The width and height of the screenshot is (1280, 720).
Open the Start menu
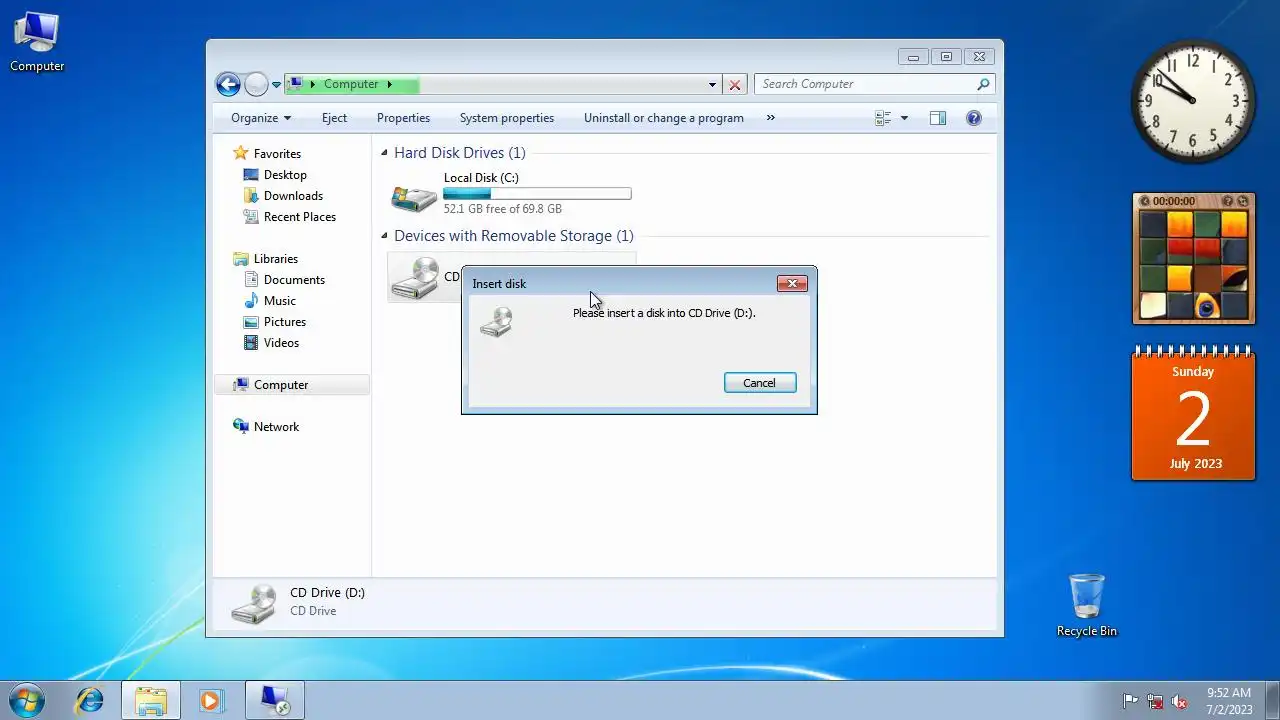coord(27,700)
